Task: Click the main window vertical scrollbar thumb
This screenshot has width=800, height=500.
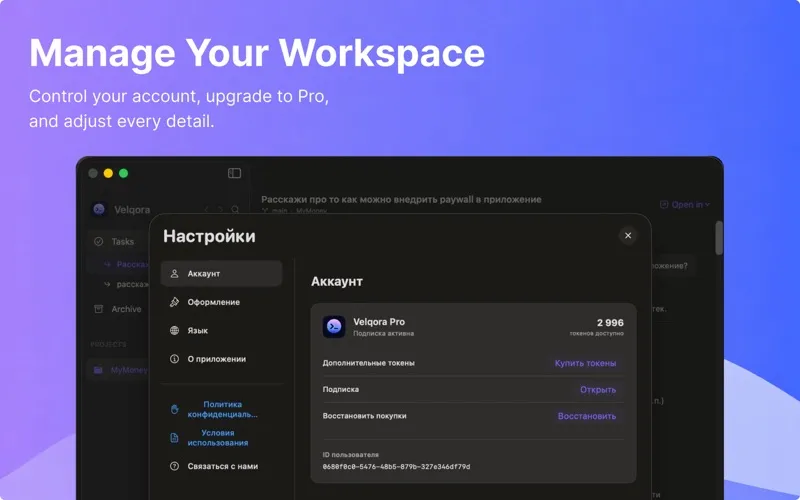Action: tap(719, 238)
